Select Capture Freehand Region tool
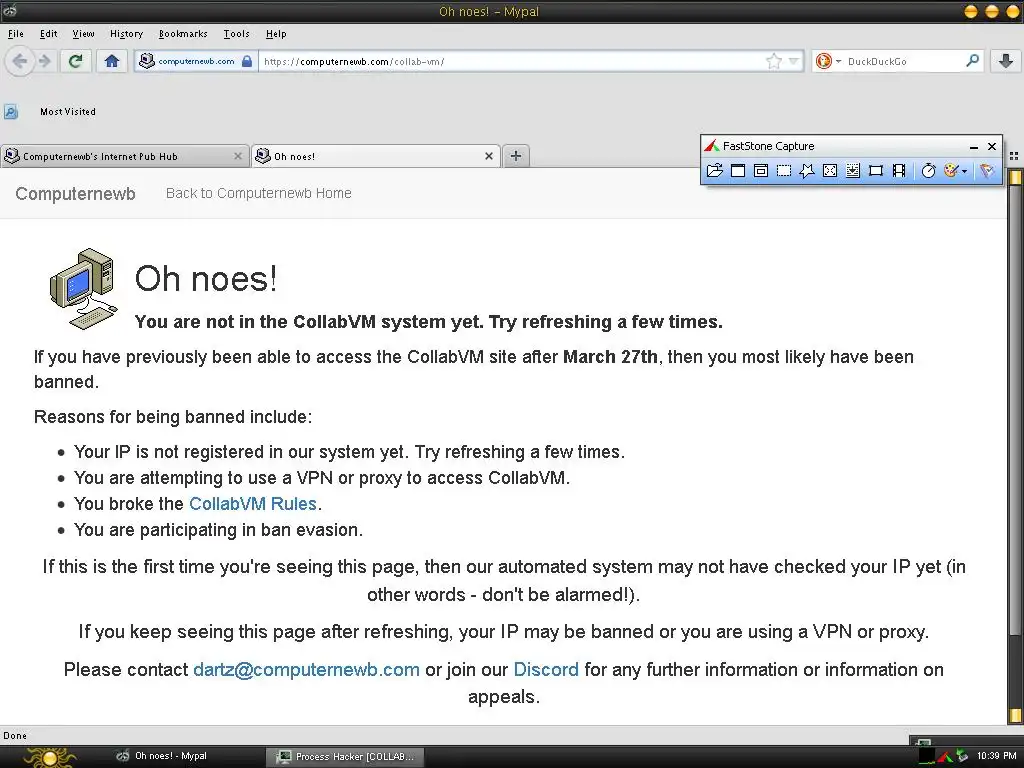Viewport: 1024px width, 768px height. tap(807, 170)
